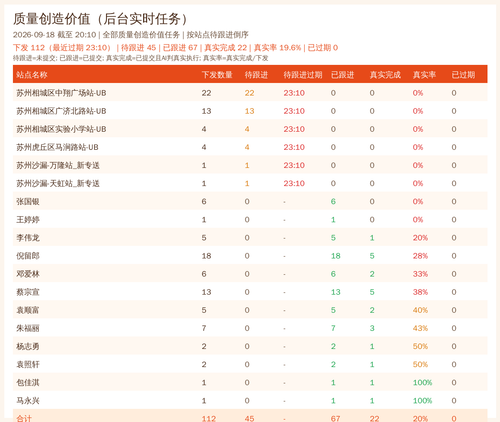Click the 待跟进 column header

[256, 75]
